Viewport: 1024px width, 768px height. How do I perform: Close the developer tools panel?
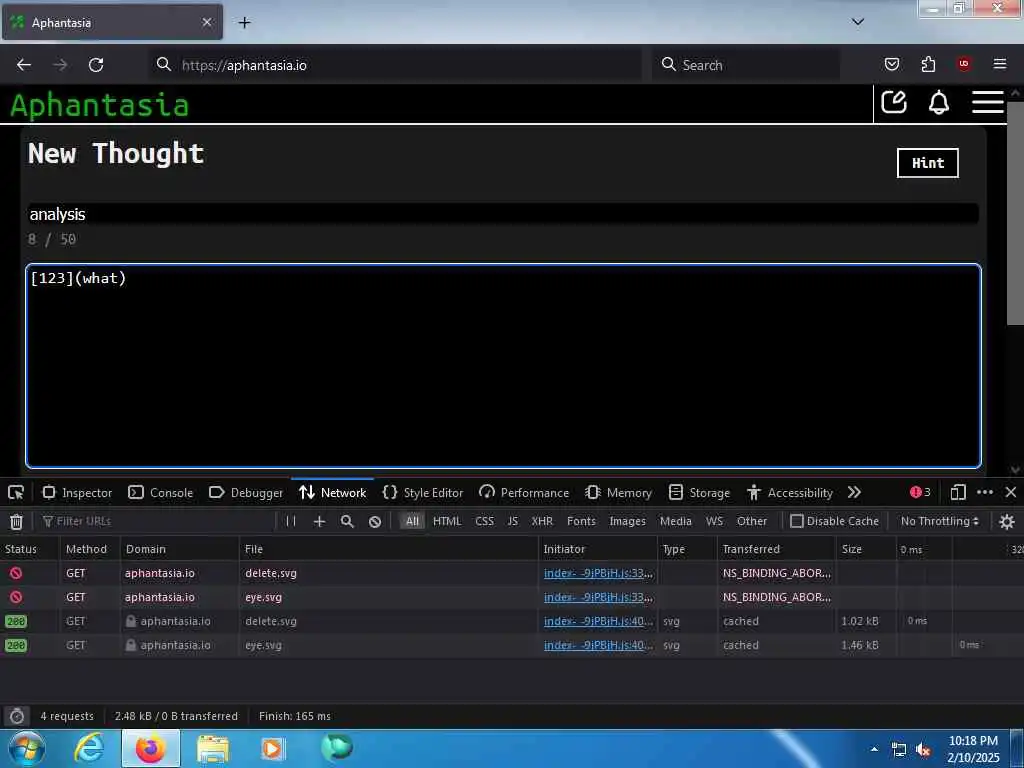[x=1011, y=492]
